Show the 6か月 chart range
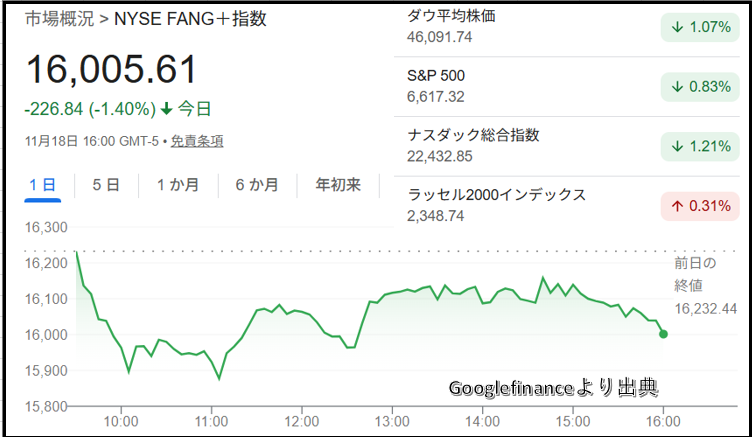This screenshot has width=752, height=437. tap(257, 185)
